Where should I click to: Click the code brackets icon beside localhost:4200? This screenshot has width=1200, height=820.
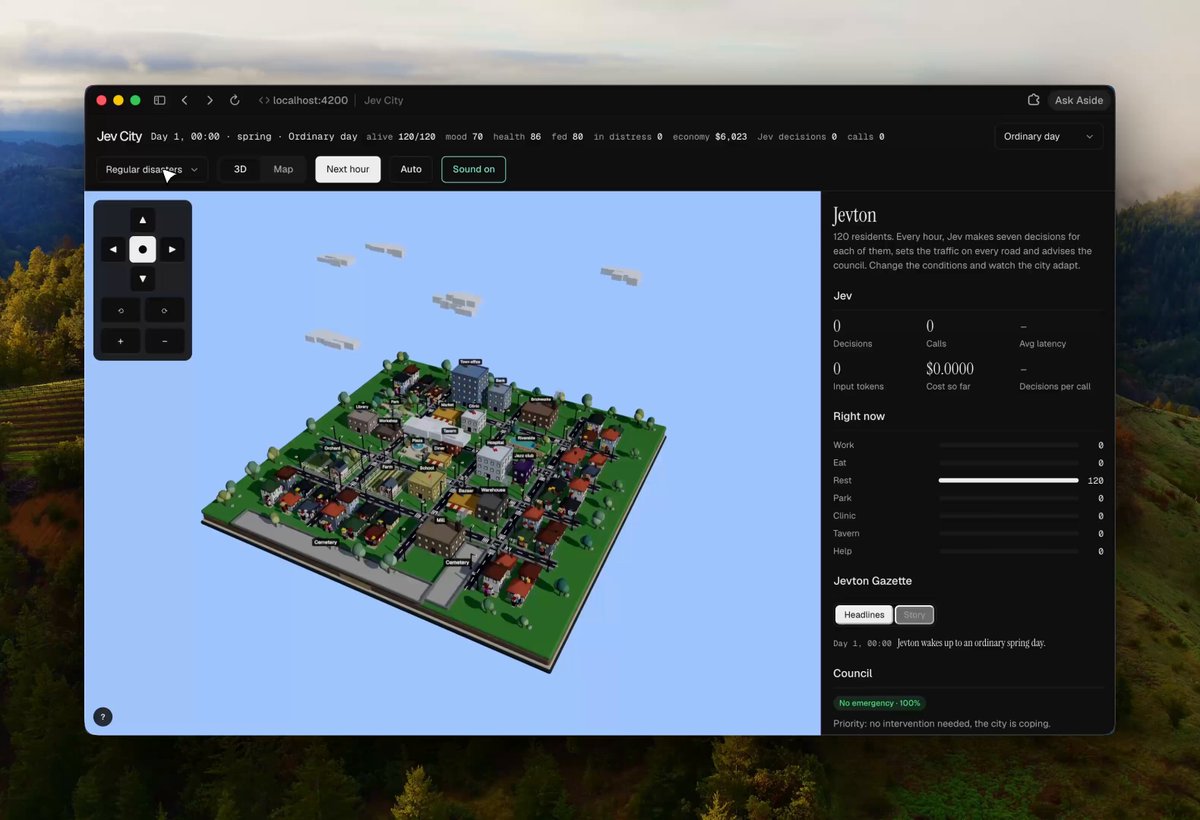[264, 100]
